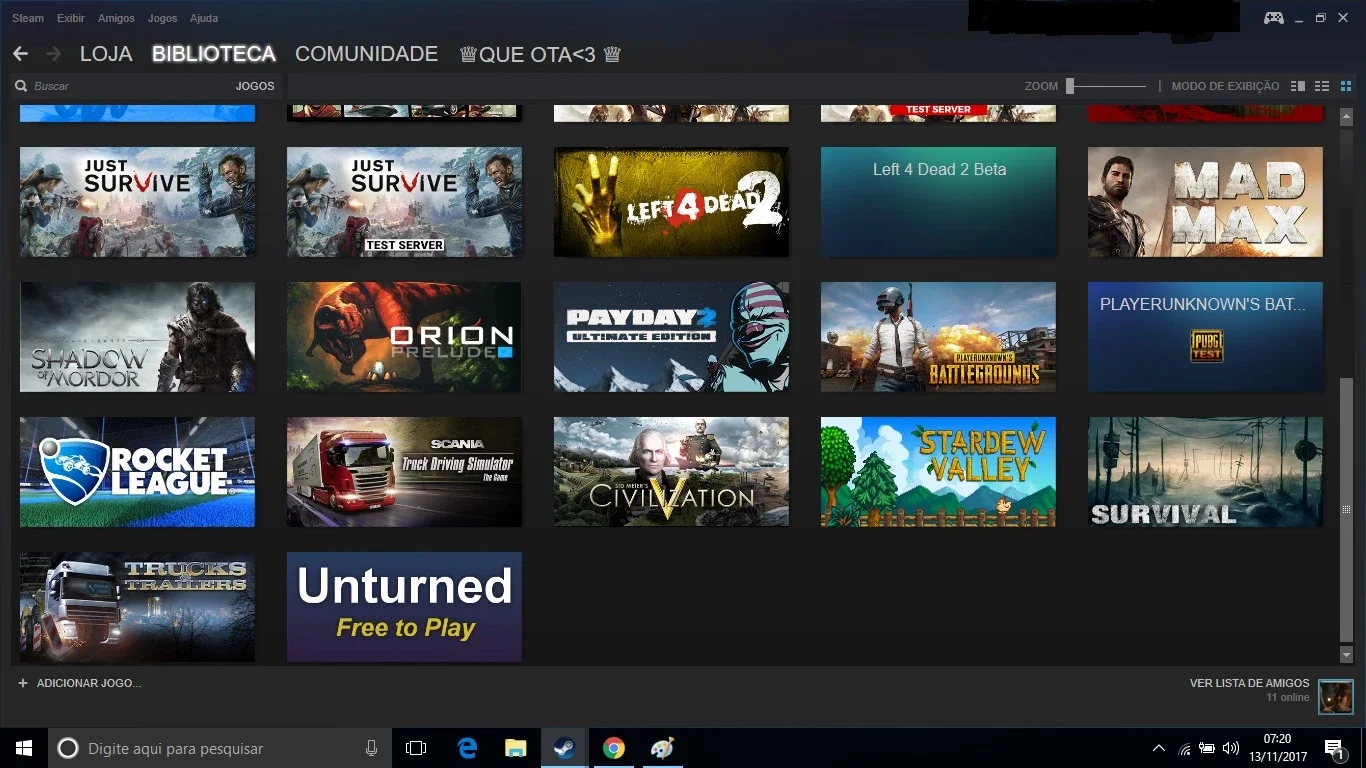Click the taskbar clock and date
The image size is (1366, 768).
(x=1277, y=748)
